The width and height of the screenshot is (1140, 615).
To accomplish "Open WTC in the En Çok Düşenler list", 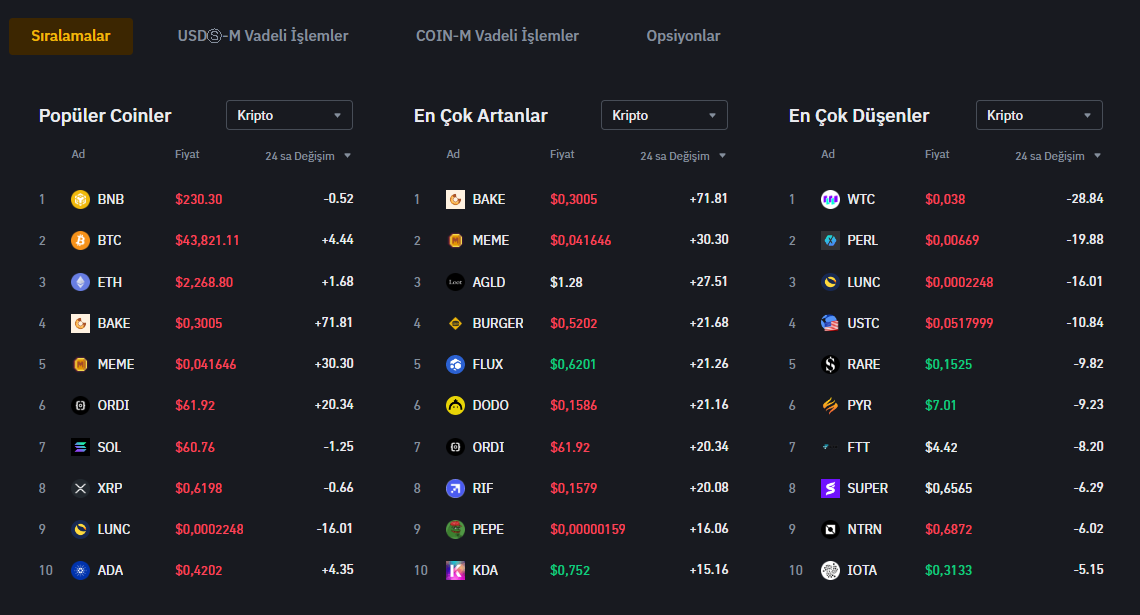I will (x=860, y=199).
